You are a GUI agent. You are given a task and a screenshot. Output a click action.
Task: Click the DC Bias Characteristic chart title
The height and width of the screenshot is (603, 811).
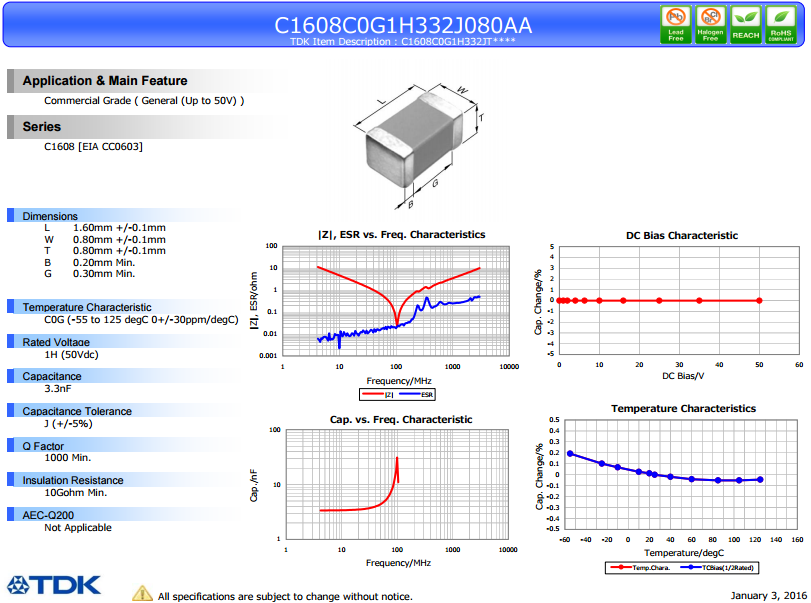(681, 236)
